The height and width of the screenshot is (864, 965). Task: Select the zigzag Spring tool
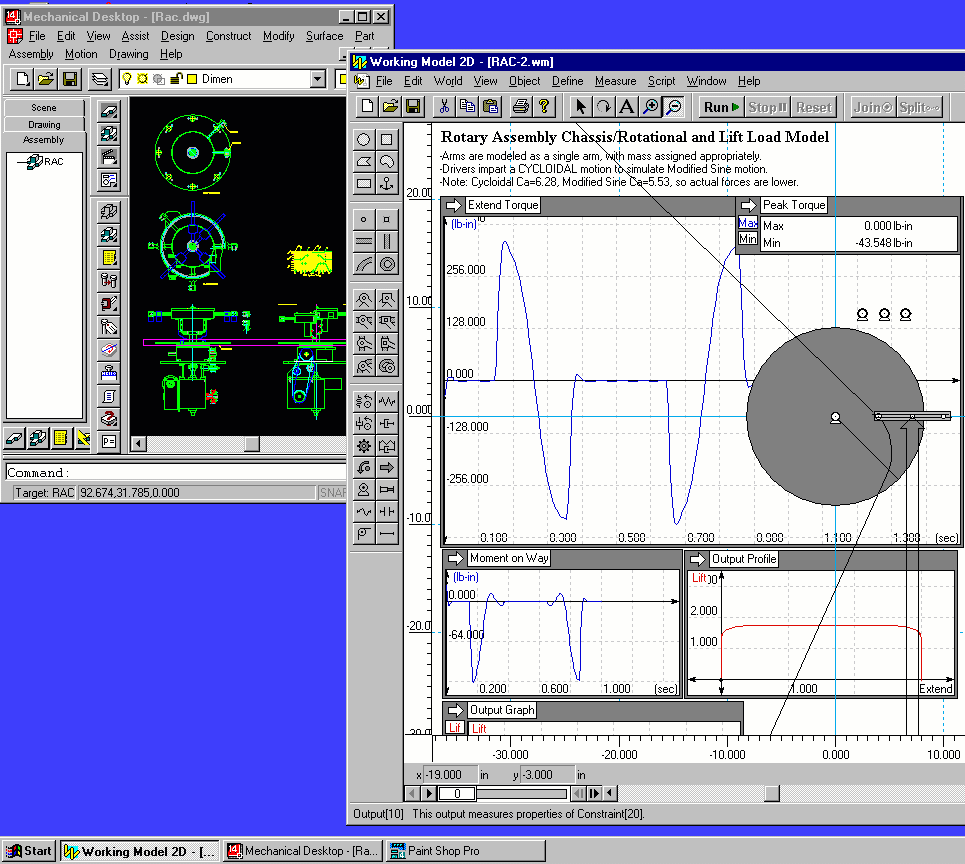(386, 401)
